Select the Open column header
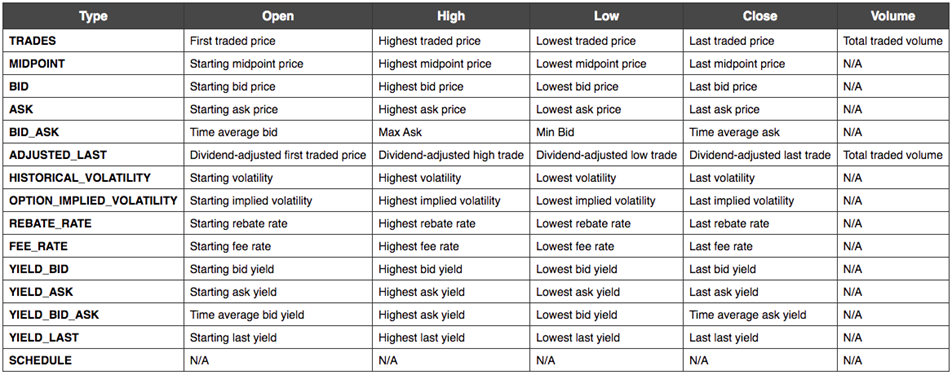 (278, 16)
